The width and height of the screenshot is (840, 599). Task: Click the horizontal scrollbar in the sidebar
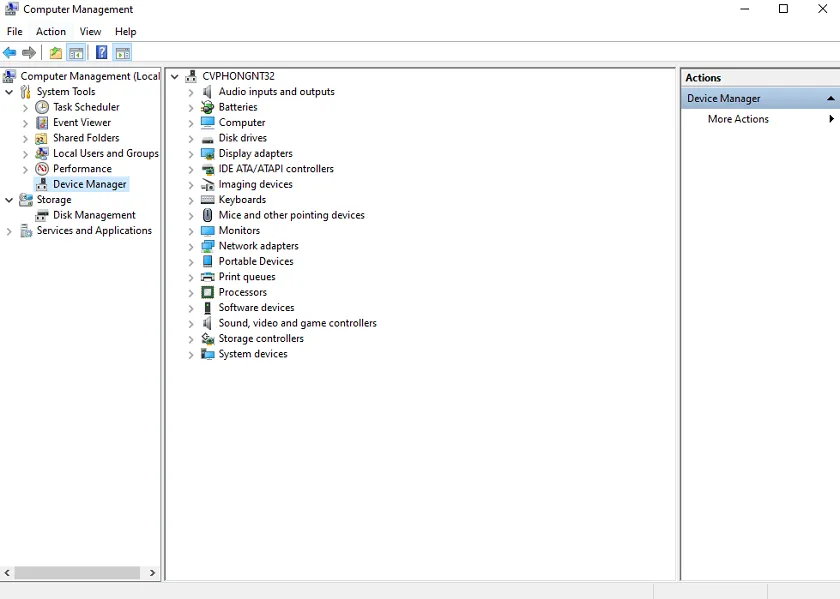80,572
